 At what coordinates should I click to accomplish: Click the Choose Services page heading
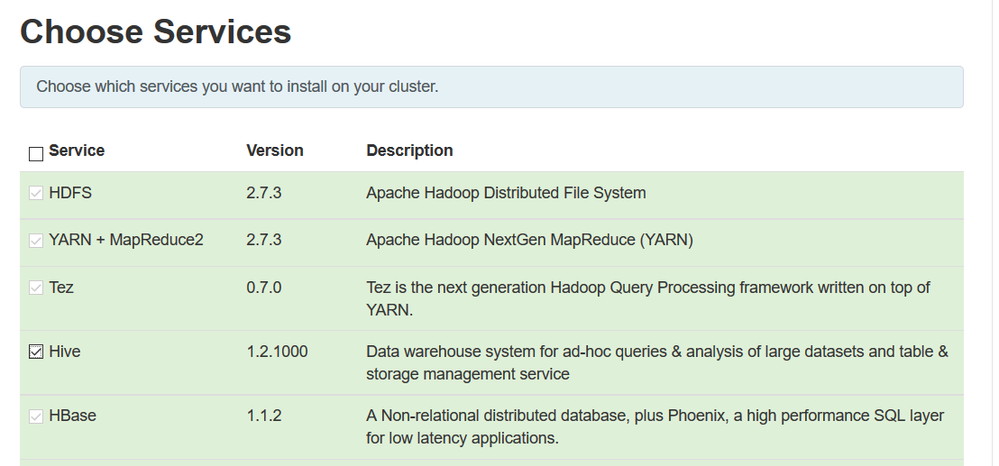(x=156, y=32)
